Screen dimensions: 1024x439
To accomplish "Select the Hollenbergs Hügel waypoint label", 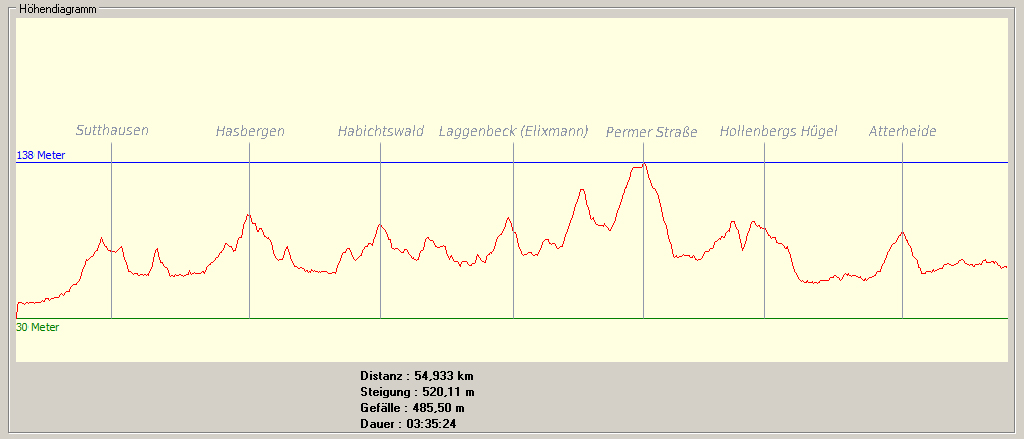I will click(x=778, y=131).
